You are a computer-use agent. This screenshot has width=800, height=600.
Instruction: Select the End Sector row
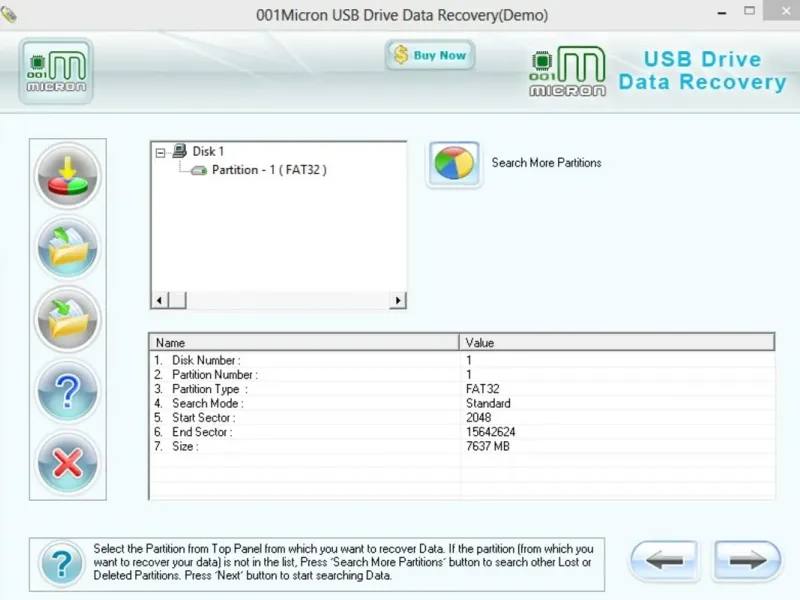click(x=462, y=432)
